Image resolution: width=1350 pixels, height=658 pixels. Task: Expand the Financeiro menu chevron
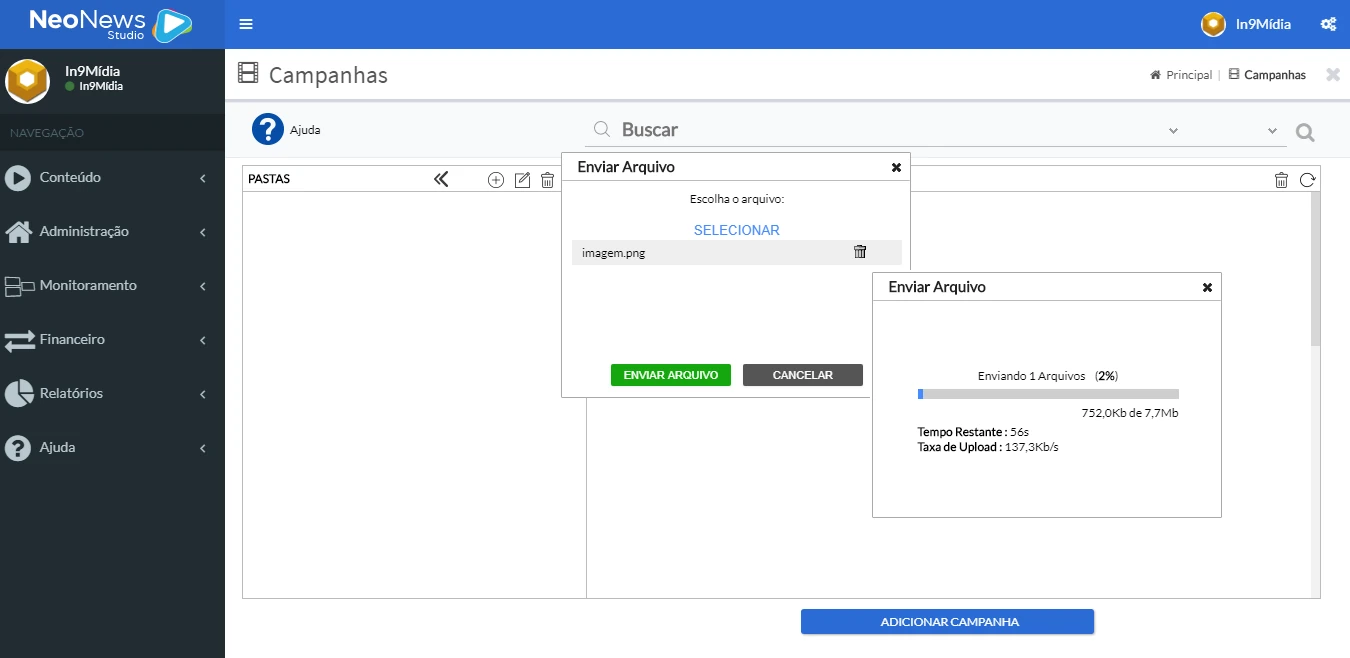point(203,340)
